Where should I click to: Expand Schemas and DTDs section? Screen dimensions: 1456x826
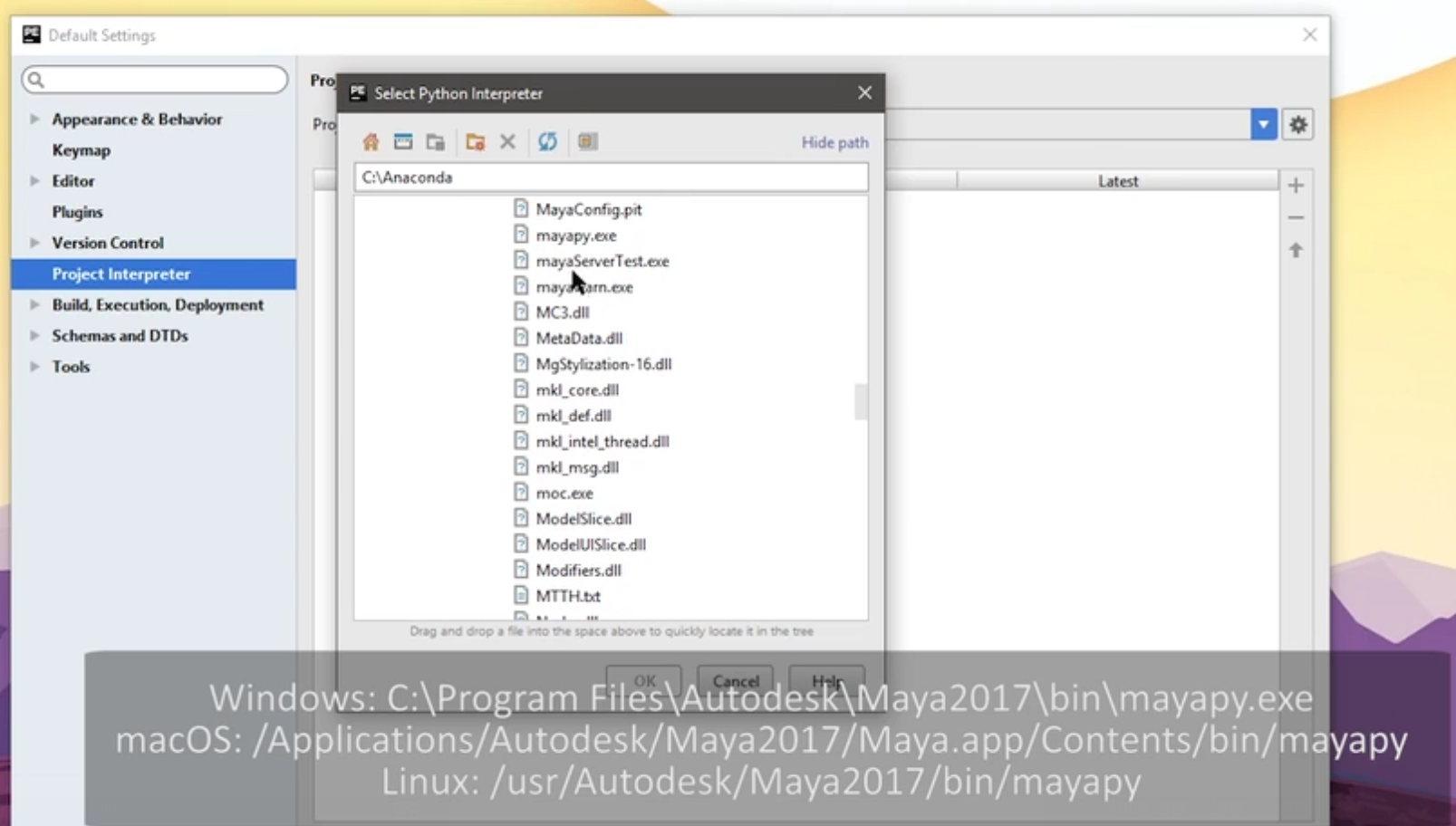[x=34, y=335]
